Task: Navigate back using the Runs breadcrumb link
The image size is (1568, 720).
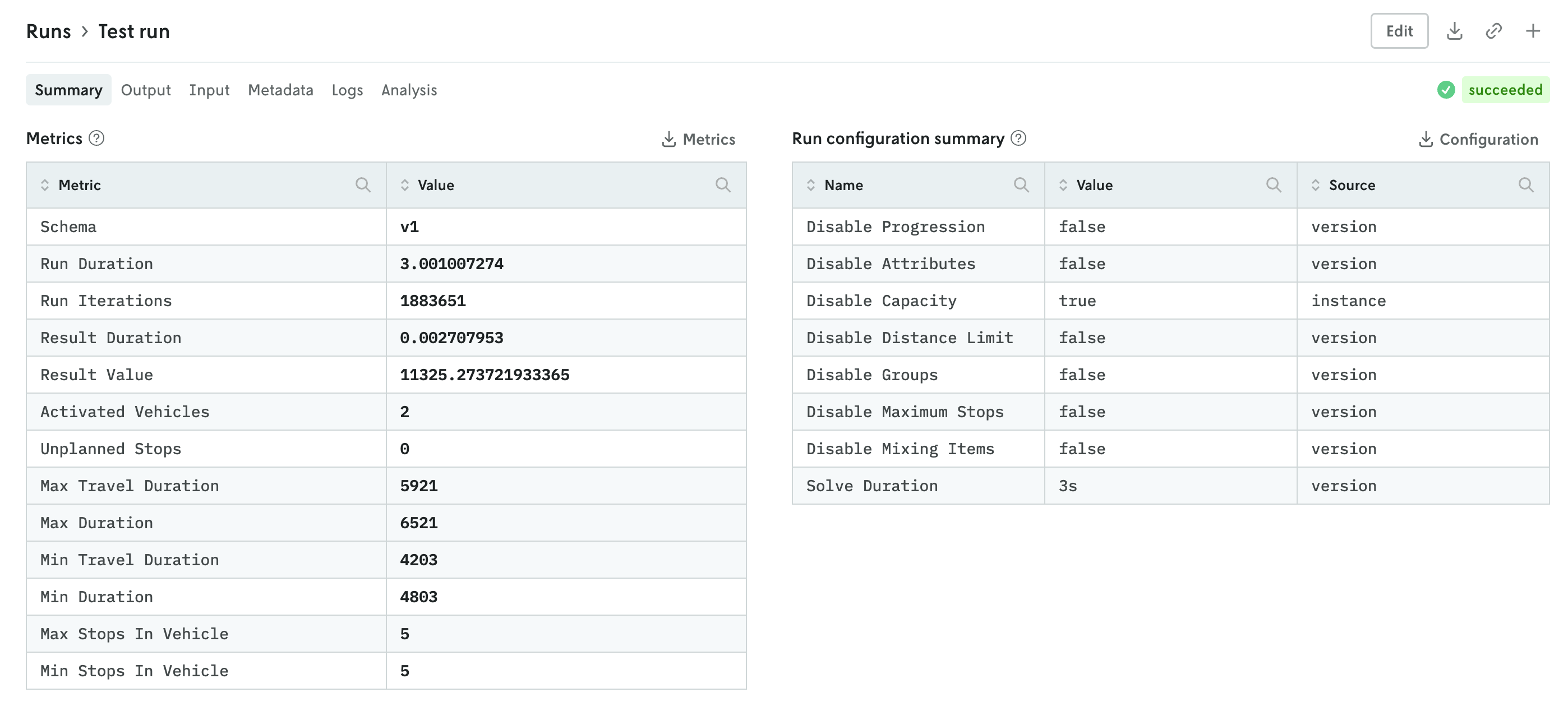Action: pos(49,30)
